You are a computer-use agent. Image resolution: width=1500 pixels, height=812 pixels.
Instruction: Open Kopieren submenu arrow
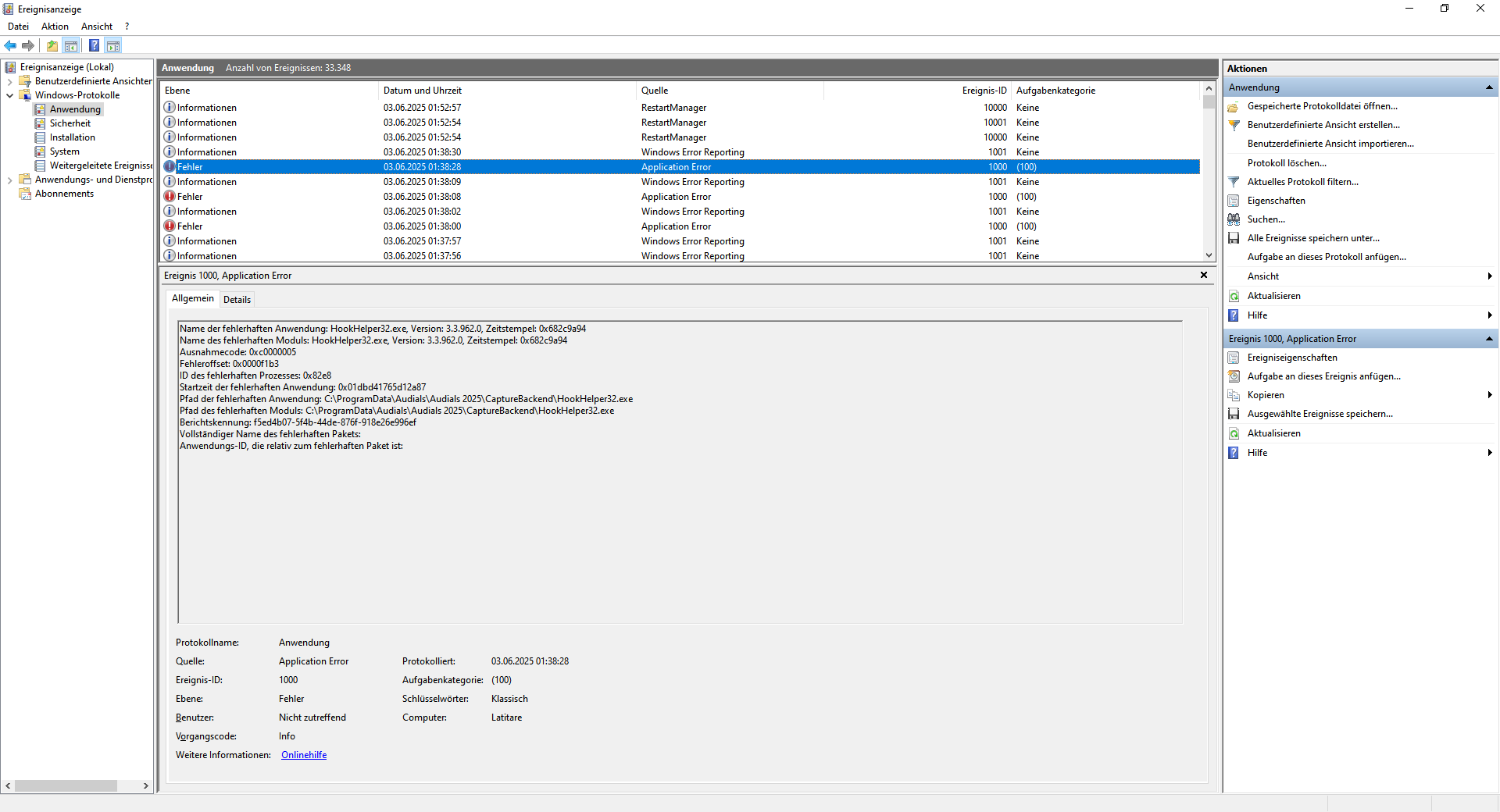tap(1490, 395)
